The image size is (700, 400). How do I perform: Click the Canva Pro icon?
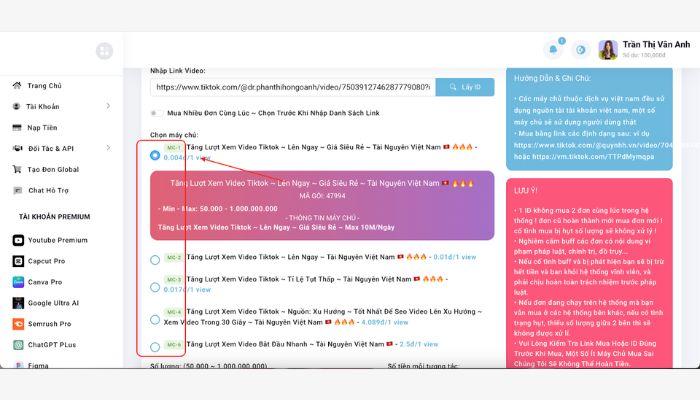coord(18,282)
